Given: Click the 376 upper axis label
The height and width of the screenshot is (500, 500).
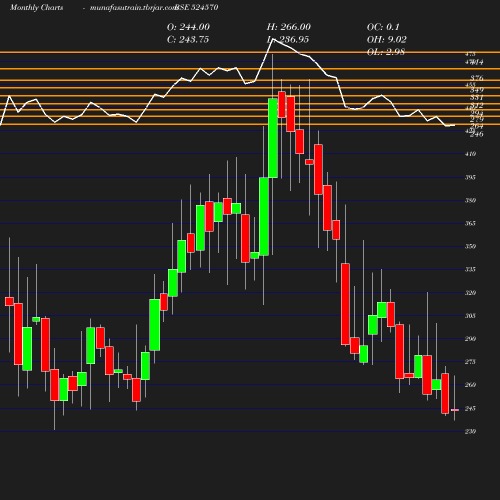Looking at the screenshot, I should coord(477,78).
